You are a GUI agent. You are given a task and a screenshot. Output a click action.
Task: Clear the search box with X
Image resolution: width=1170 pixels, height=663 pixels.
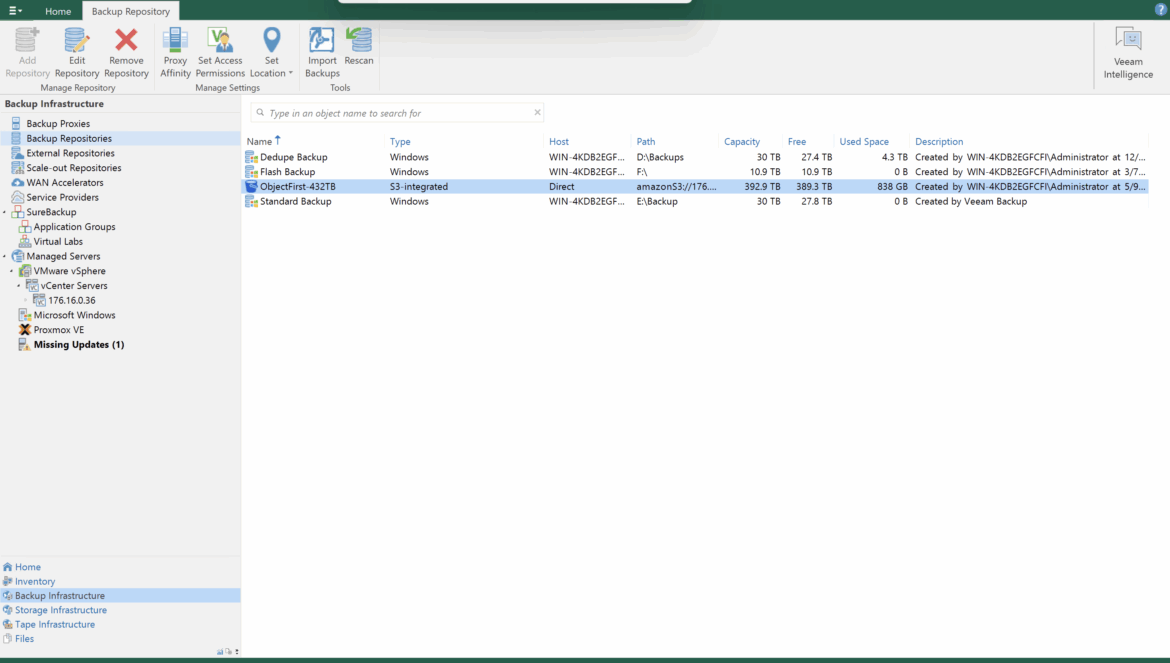(537, 113)
